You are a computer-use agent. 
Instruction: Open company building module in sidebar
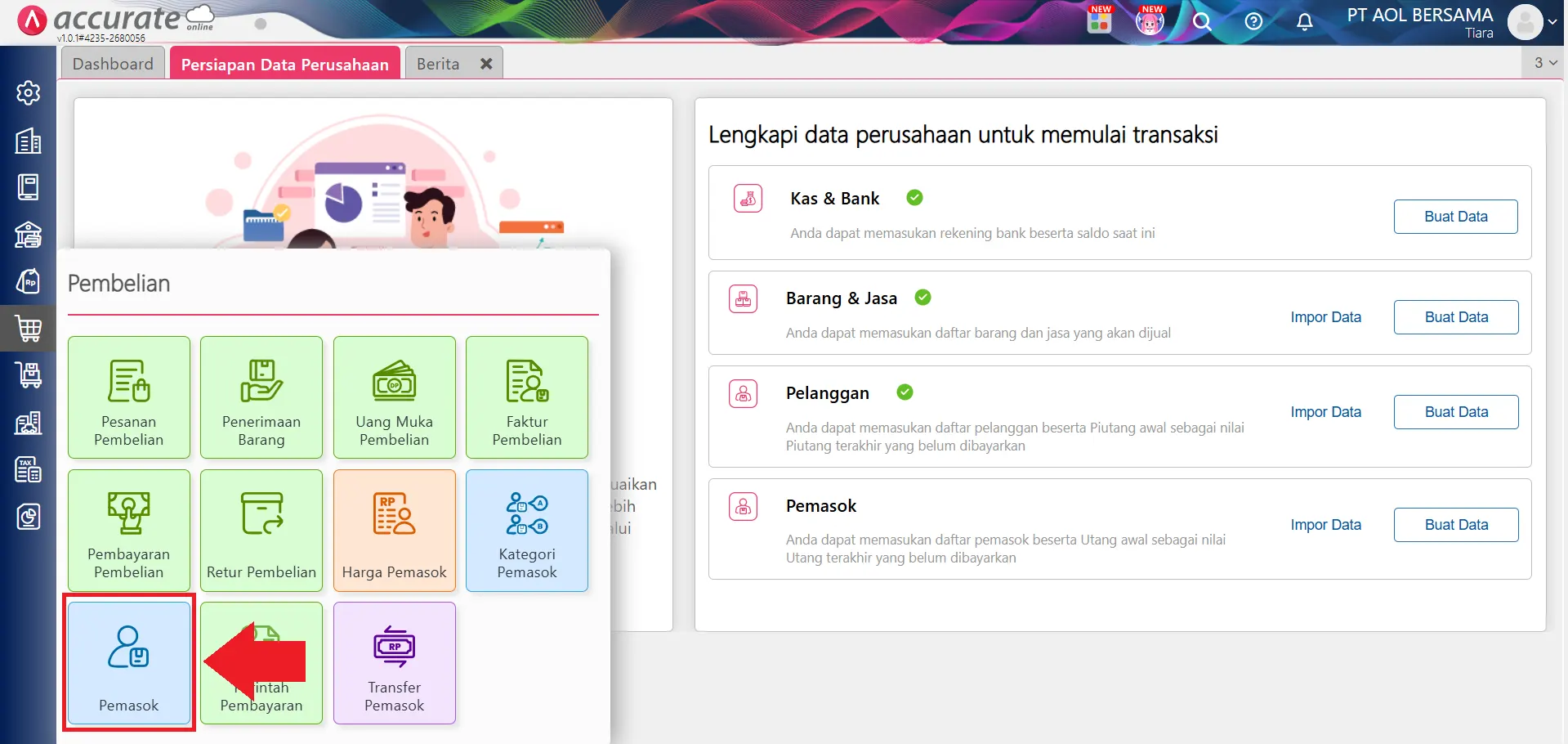pyautogui.click(x=29, y=141)
